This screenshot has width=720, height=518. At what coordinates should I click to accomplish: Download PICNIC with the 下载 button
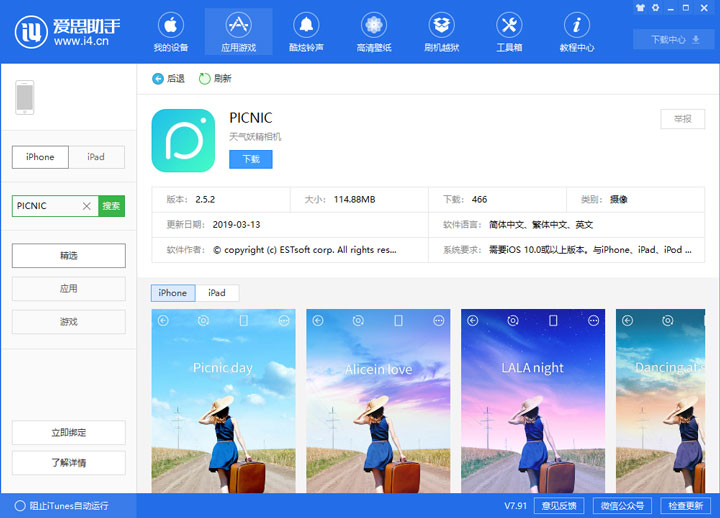(251, 159)
